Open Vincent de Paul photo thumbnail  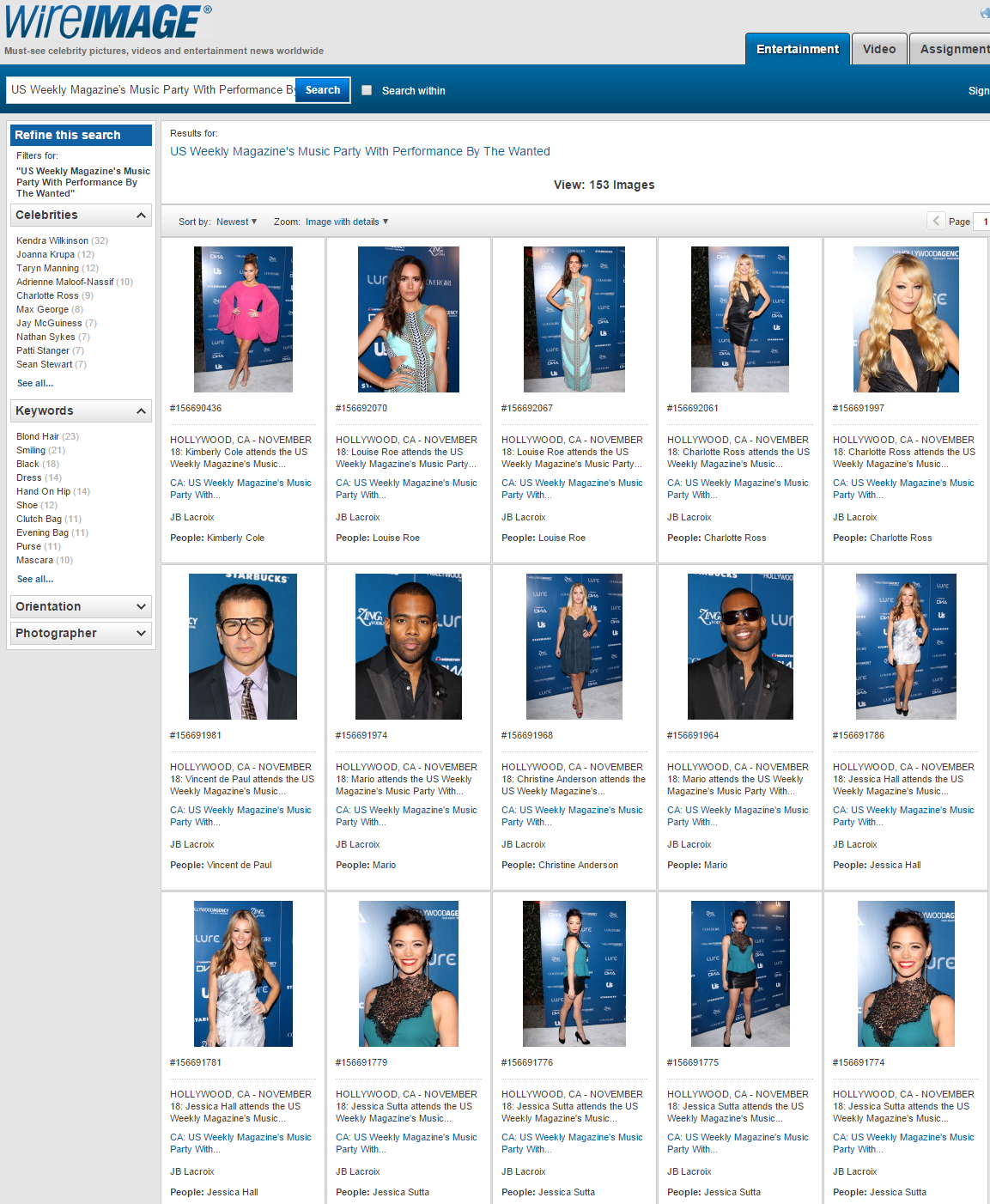point(243,647)
